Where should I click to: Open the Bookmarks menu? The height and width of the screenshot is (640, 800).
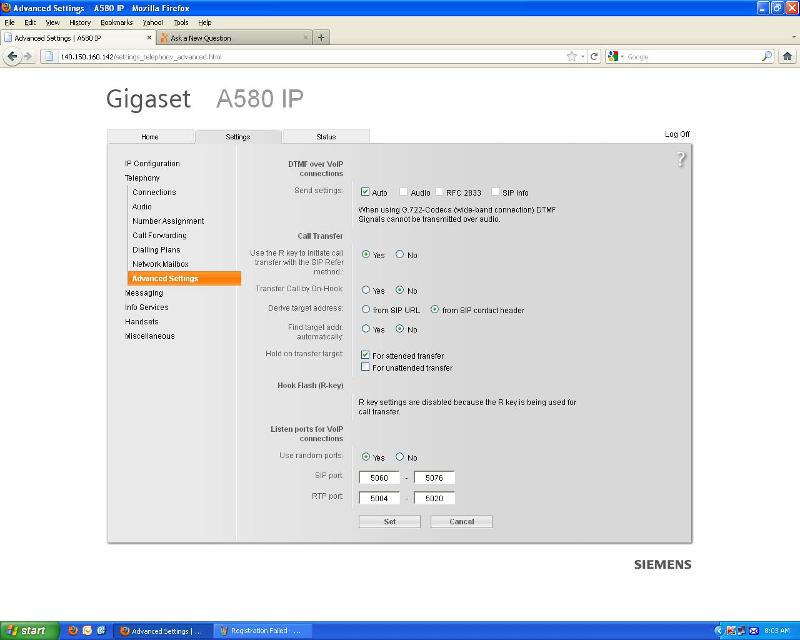[116, 22]
